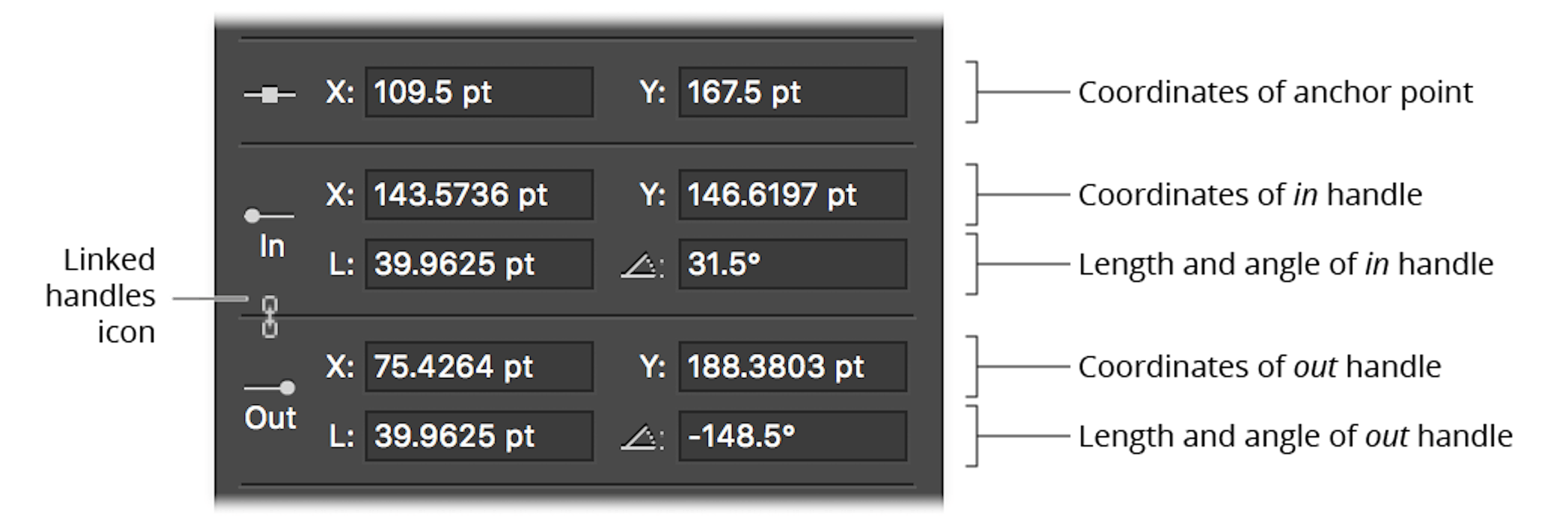Click In handle angle field 31.5°
Viewport: 1568px width, 522px height.
point(792,265)
